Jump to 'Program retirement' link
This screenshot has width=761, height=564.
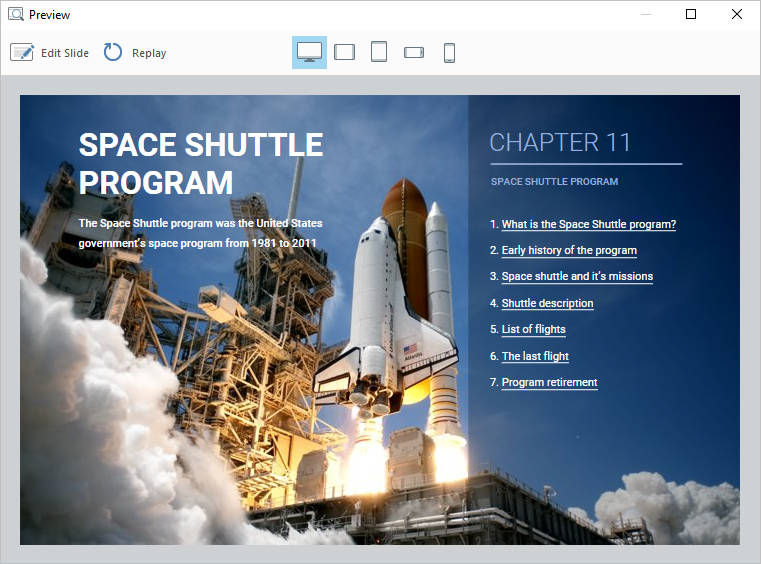(x=549, y=382)
